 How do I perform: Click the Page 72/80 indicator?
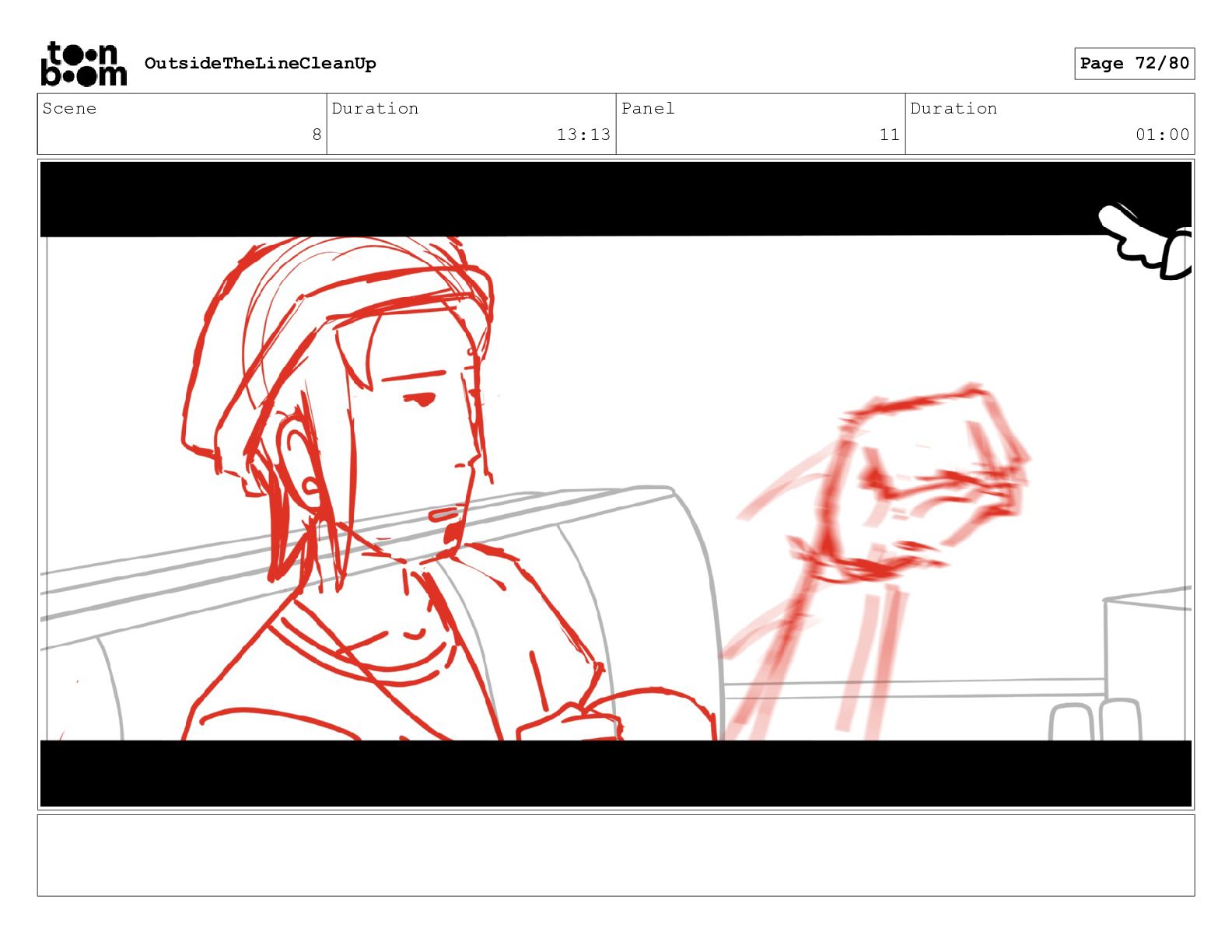[x=1134, y=63]
